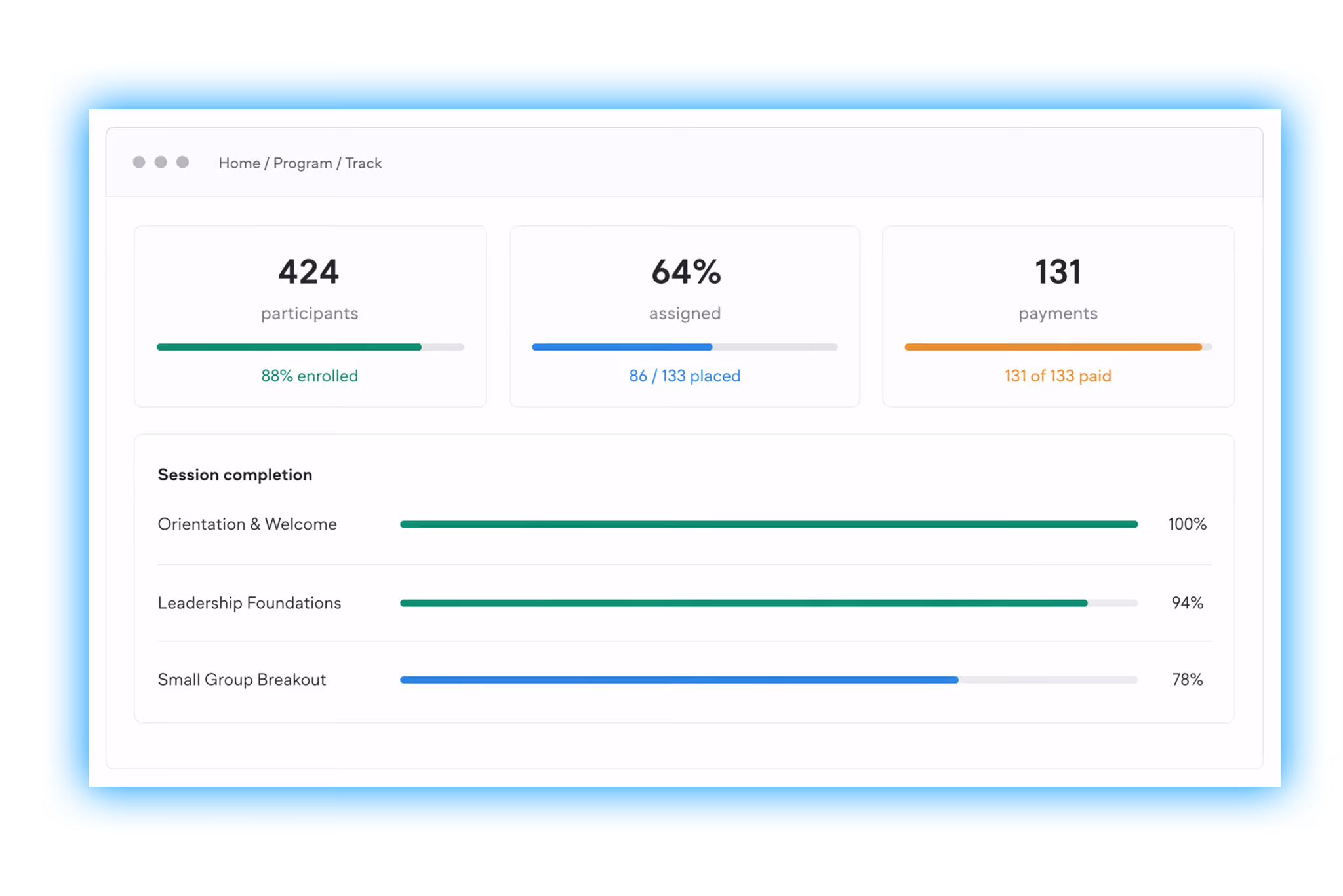Image resolution: width=1343 pixels, height=896 pixels.
Task: Click the middle gray window dot icon
Action: pos(161,162)
